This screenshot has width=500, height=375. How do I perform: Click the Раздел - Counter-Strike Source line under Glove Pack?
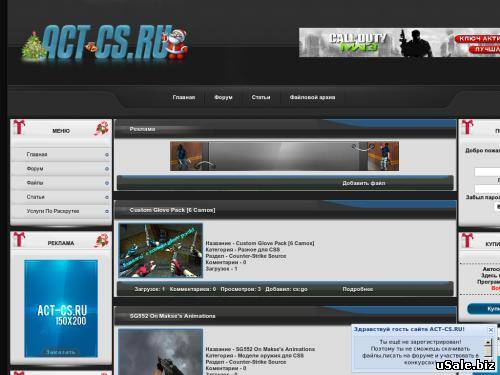tap(246, 256)
